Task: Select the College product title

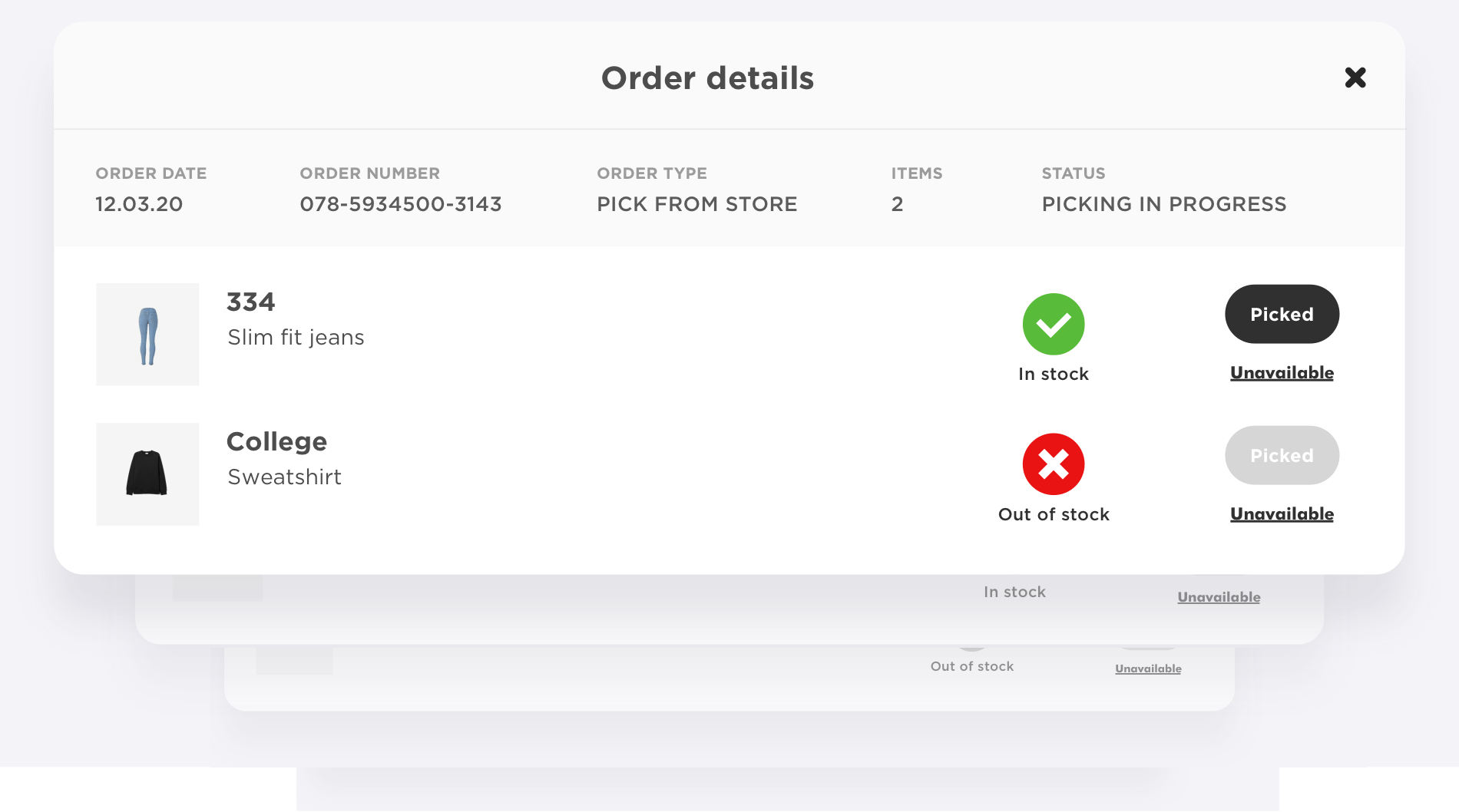Action: 277,442
